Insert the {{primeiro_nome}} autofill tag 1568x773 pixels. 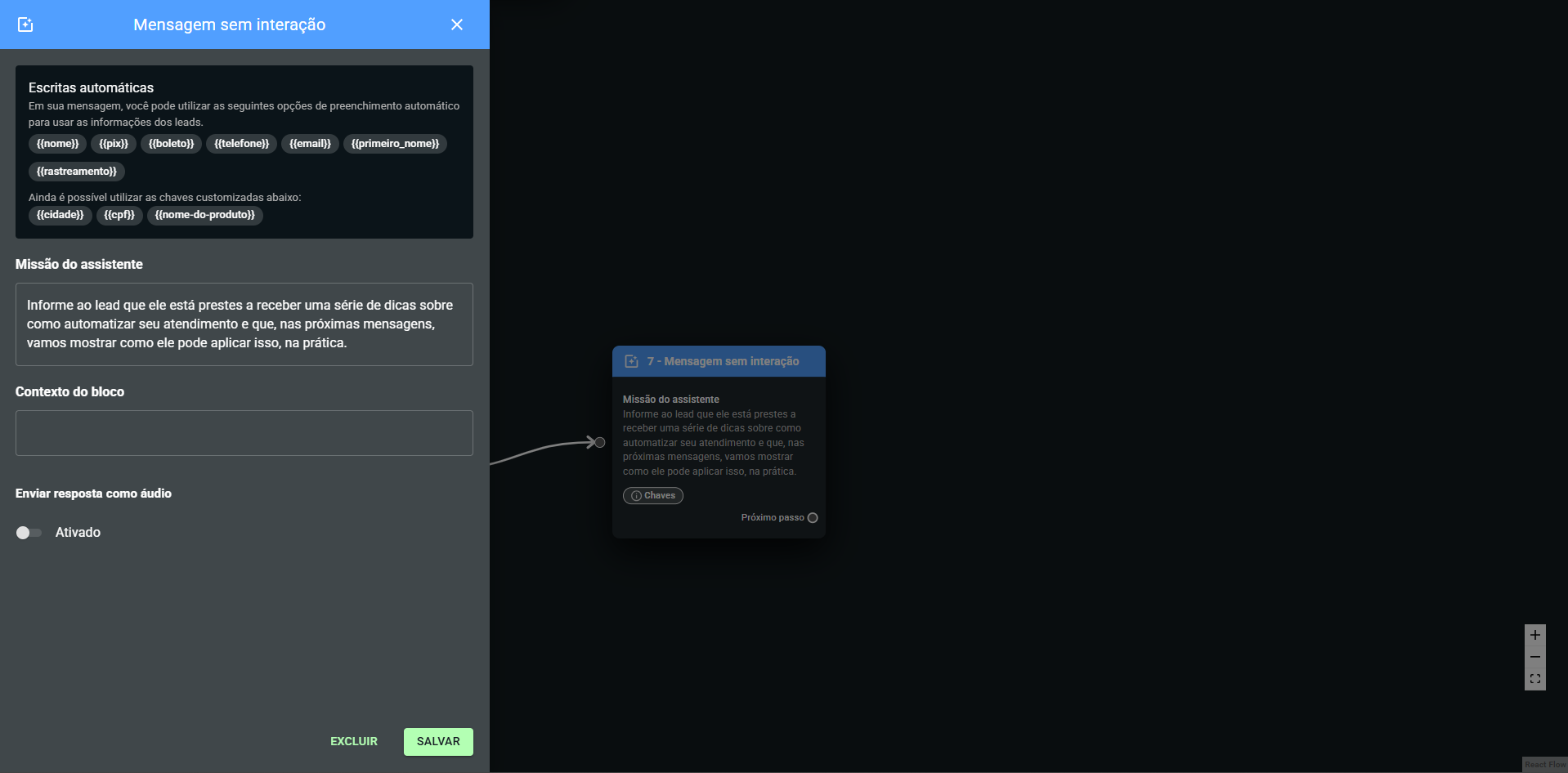click(395, 144)
